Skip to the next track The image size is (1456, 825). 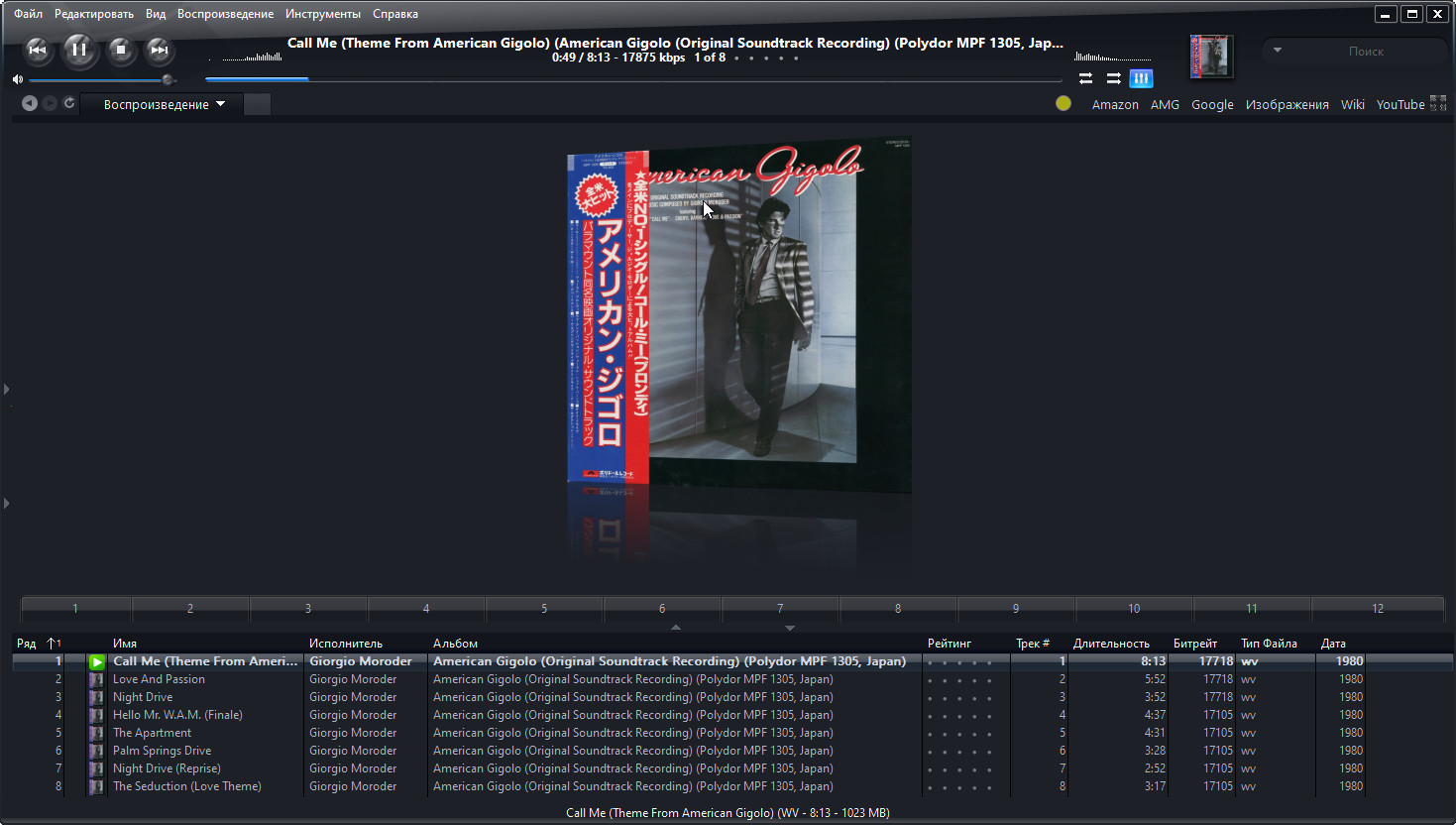point(159,50)
